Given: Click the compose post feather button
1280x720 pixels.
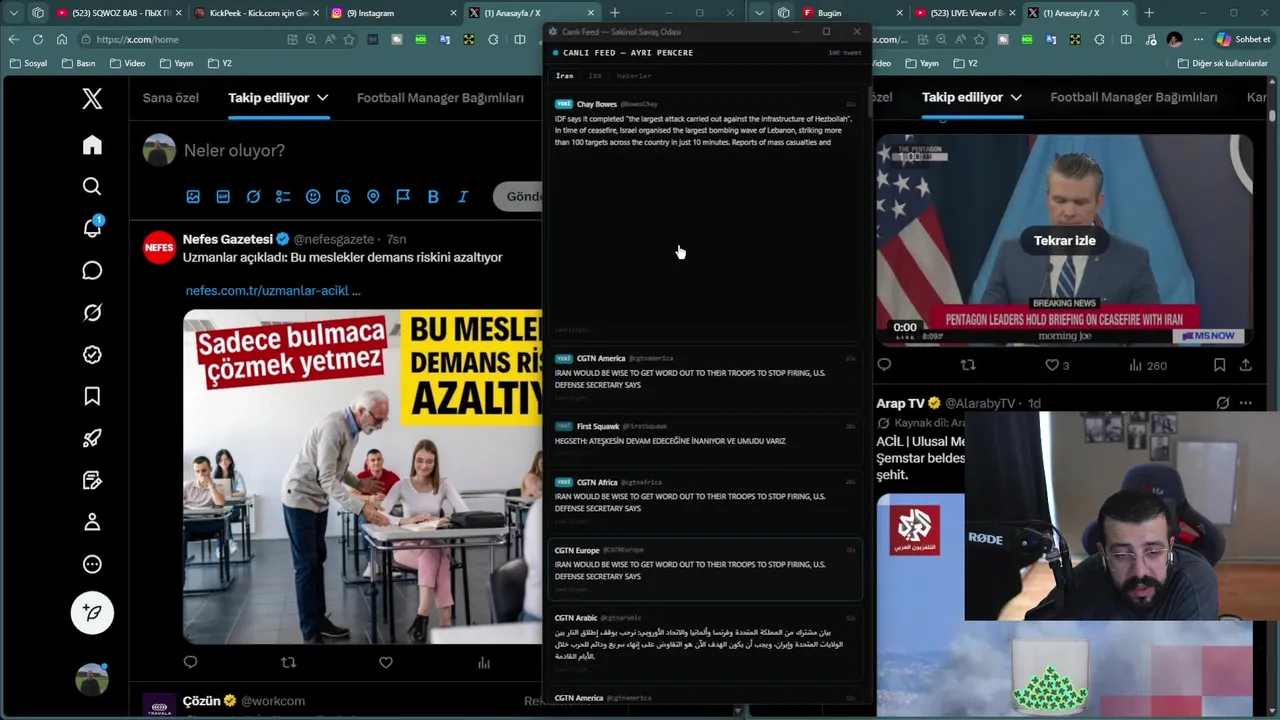Looking at the screenshot, I should 92,612.
